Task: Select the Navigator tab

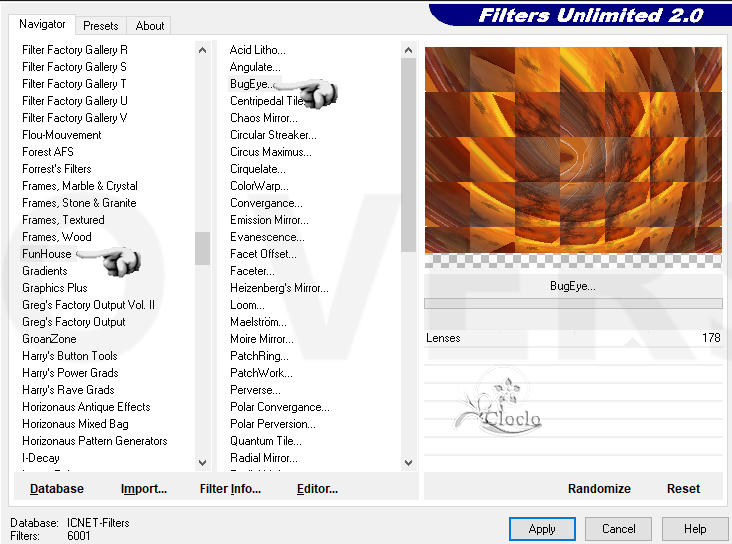Action: [x=42, y=24]
